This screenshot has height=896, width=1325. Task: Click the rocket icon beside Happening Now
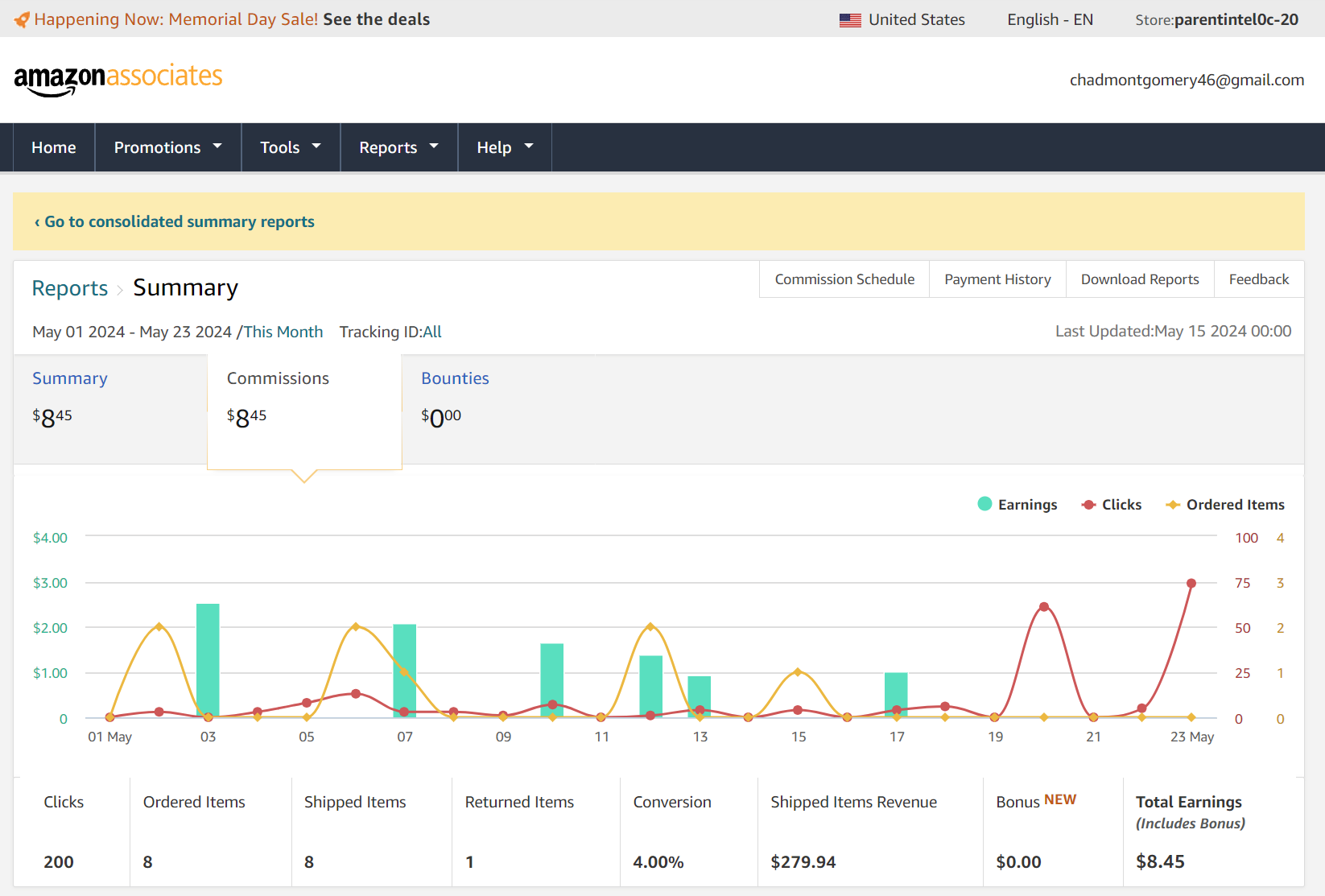pyautogui.click(x=22, y=19)
